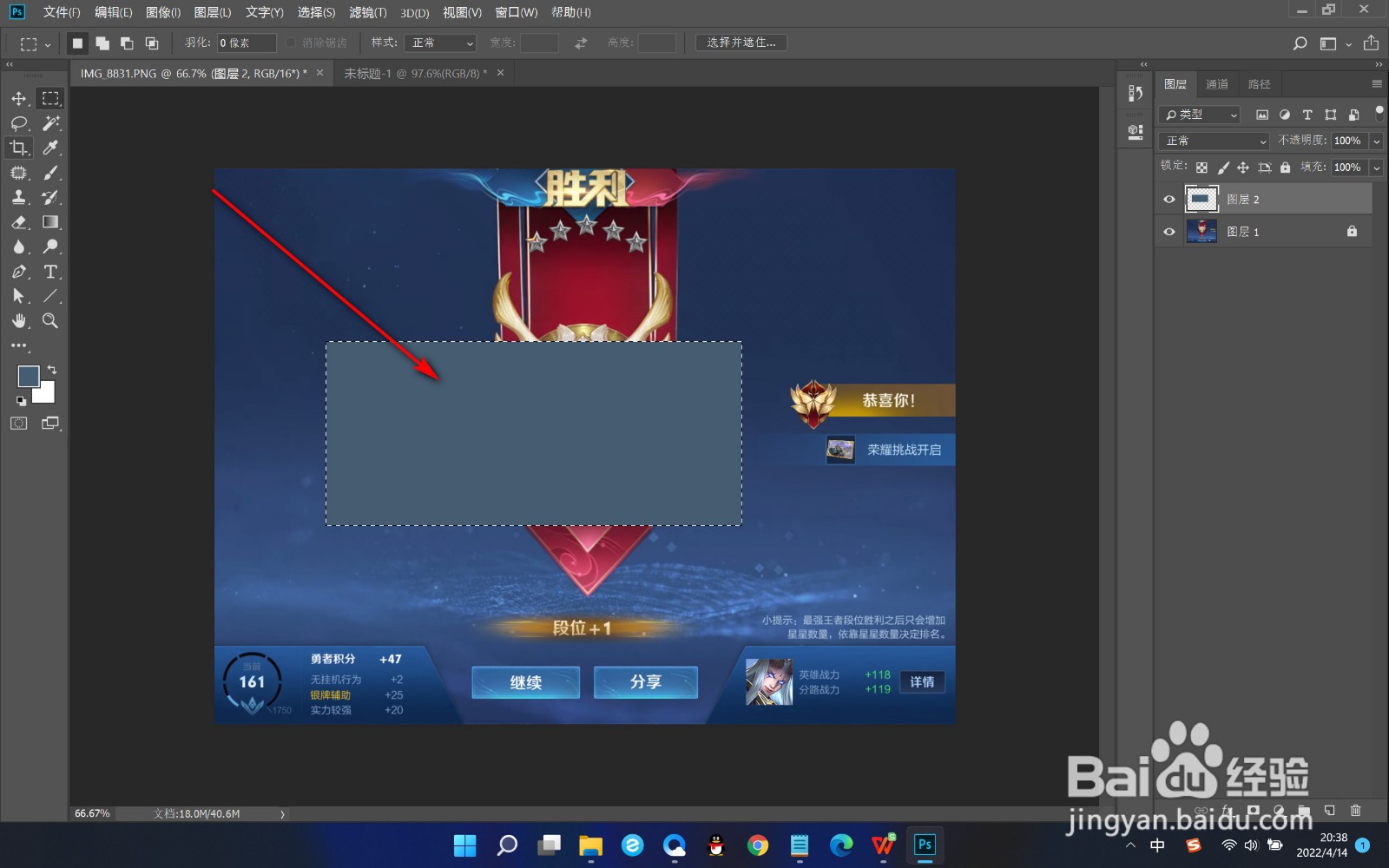Toggle lock all for layer
Image resolution: width=1389 pixels, height=868 pixels.
click(x=1286, y=168)
